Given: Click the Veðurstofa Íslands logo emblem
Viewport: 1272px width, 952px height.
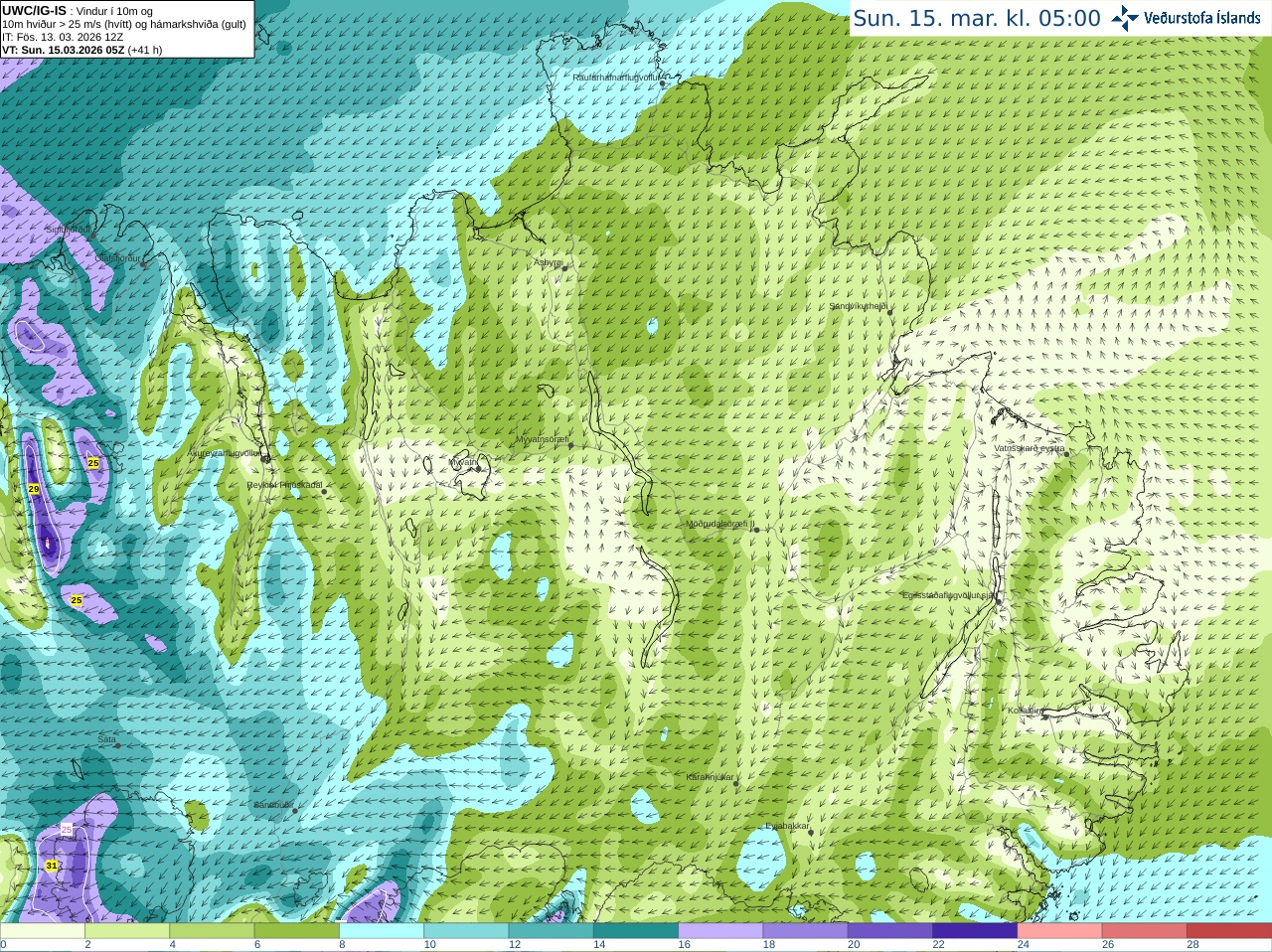Looking at the screenshot, I should click(x=1125, y=17).
